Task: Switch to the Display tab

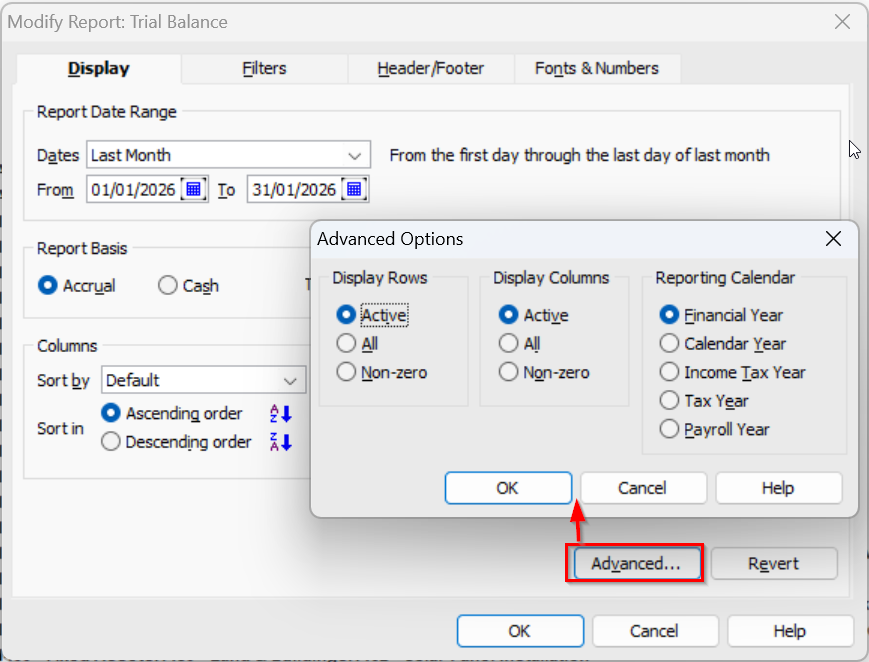Action: pos(99,69)
